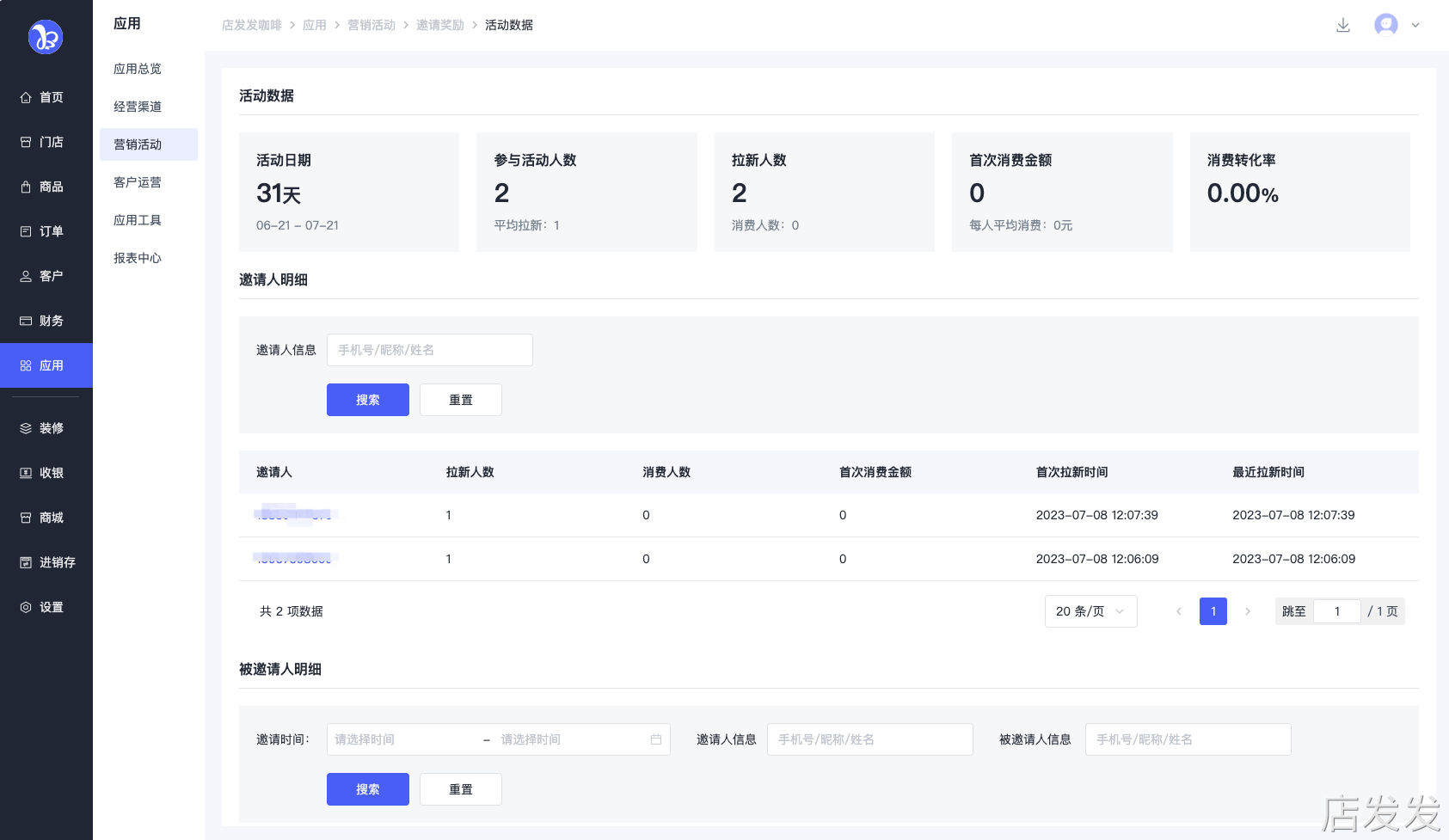Open the 财务 finance card icon
Screen dimensions: 1449x840
click(26, 322)
